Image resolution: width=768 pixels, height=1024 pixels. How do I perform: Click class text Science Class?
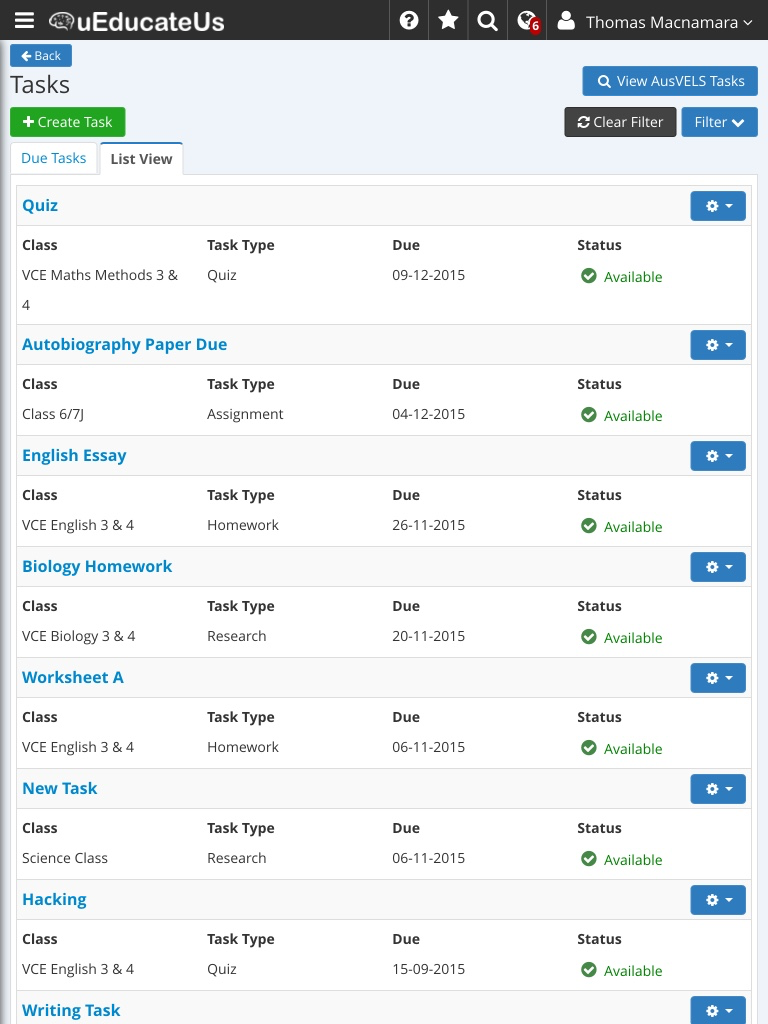65,858
